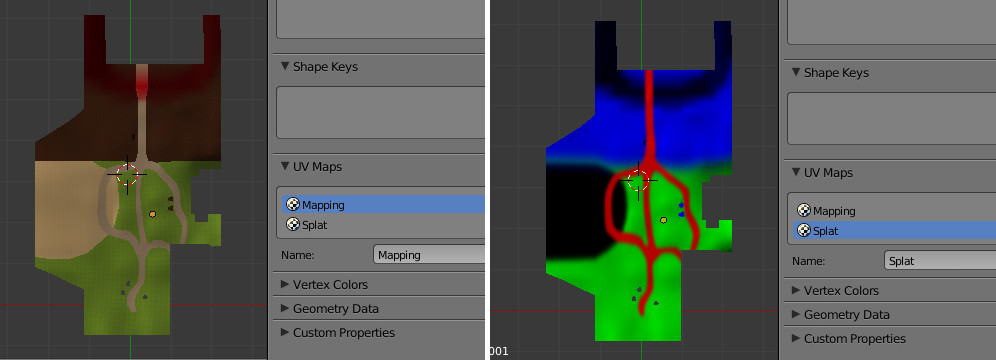Click Name field containing Mapping
Viewport: 996px width, 360px height.
pyautogui.click(x=429, y=255)
